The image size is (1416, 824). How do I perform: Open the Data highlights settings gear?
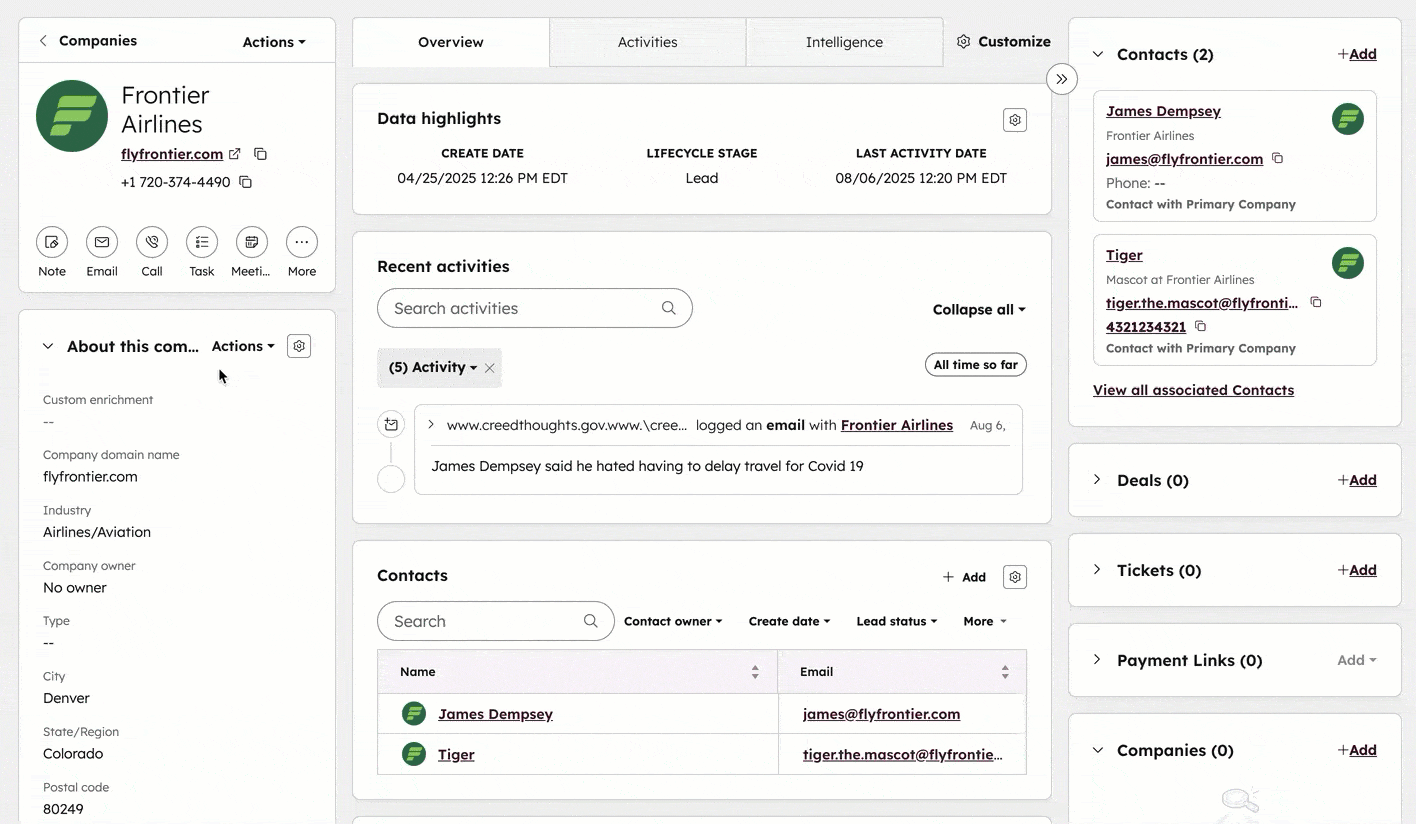pyautogui.click(x=1014, y=119)
